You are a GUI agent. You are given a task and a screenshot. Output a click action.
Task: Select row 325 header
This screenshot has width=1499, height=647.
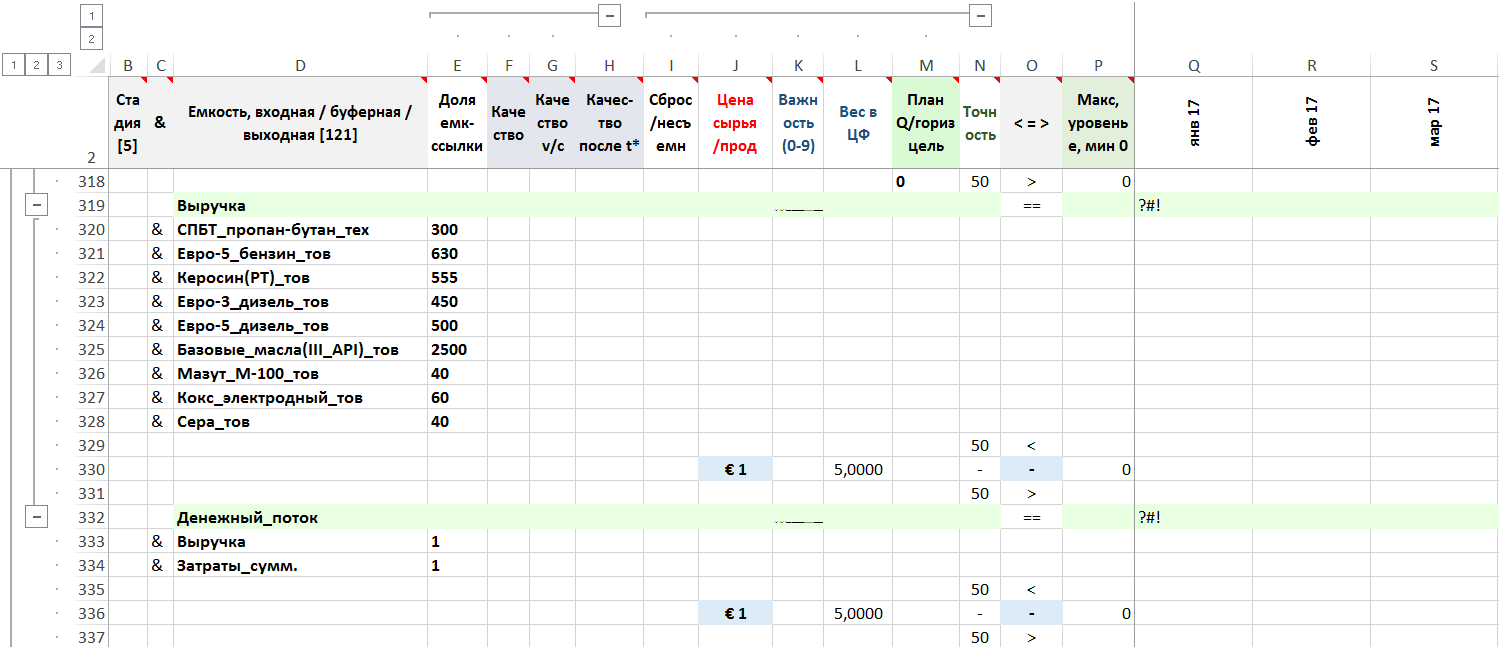pos(91,350)
